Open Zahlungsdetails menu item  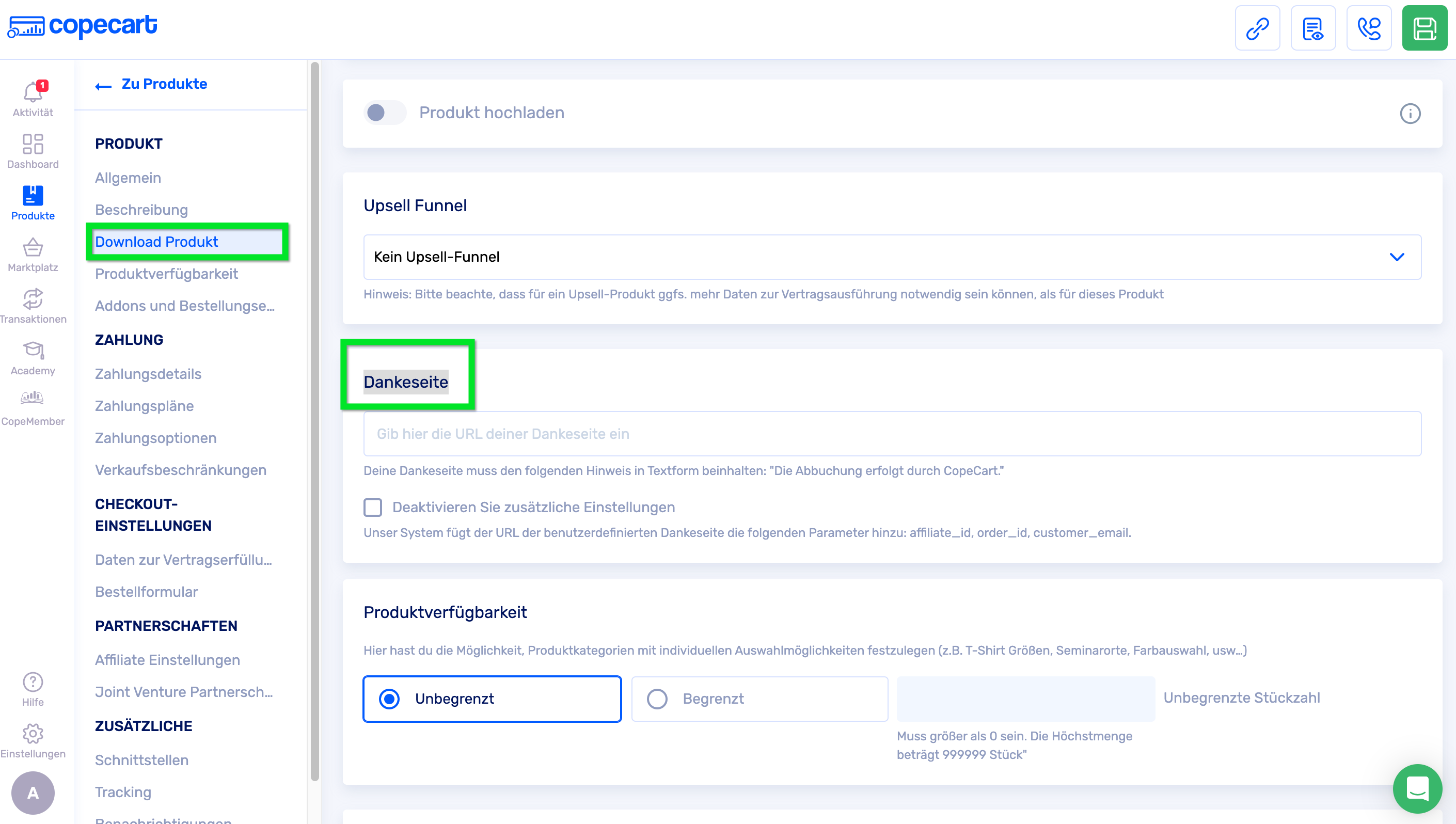pyautogui.click(x=148, y=373)
